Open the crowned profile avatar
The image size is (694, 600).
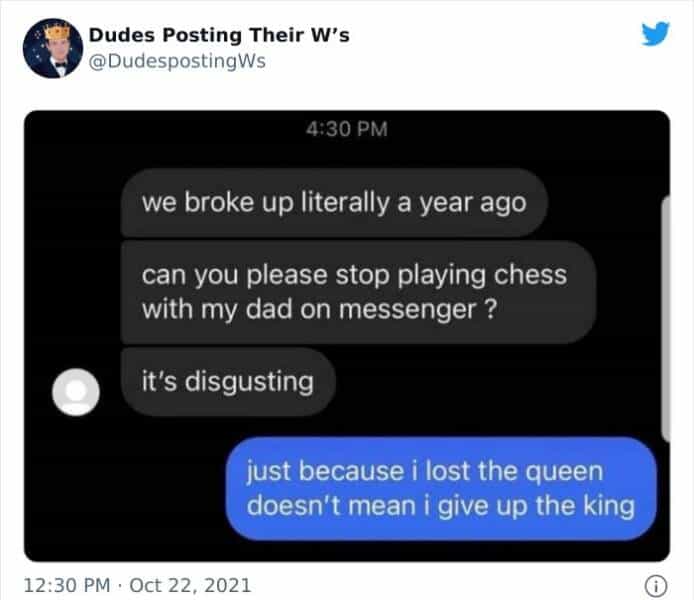tap(53, 48)
